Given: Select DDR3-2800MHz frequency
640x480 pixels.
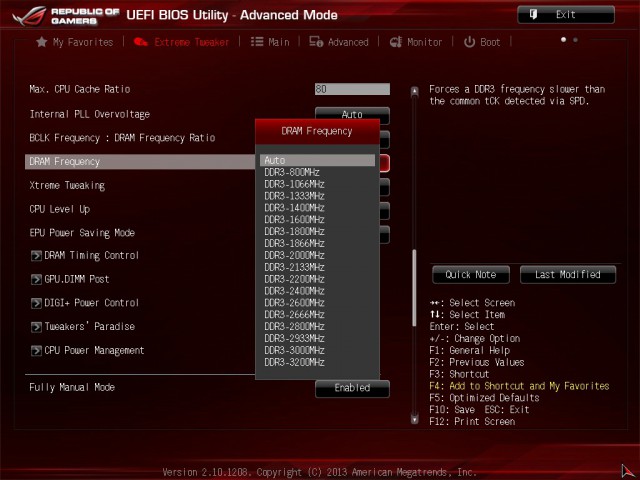Looking at the screenshot, I should [x=317, y=327].
